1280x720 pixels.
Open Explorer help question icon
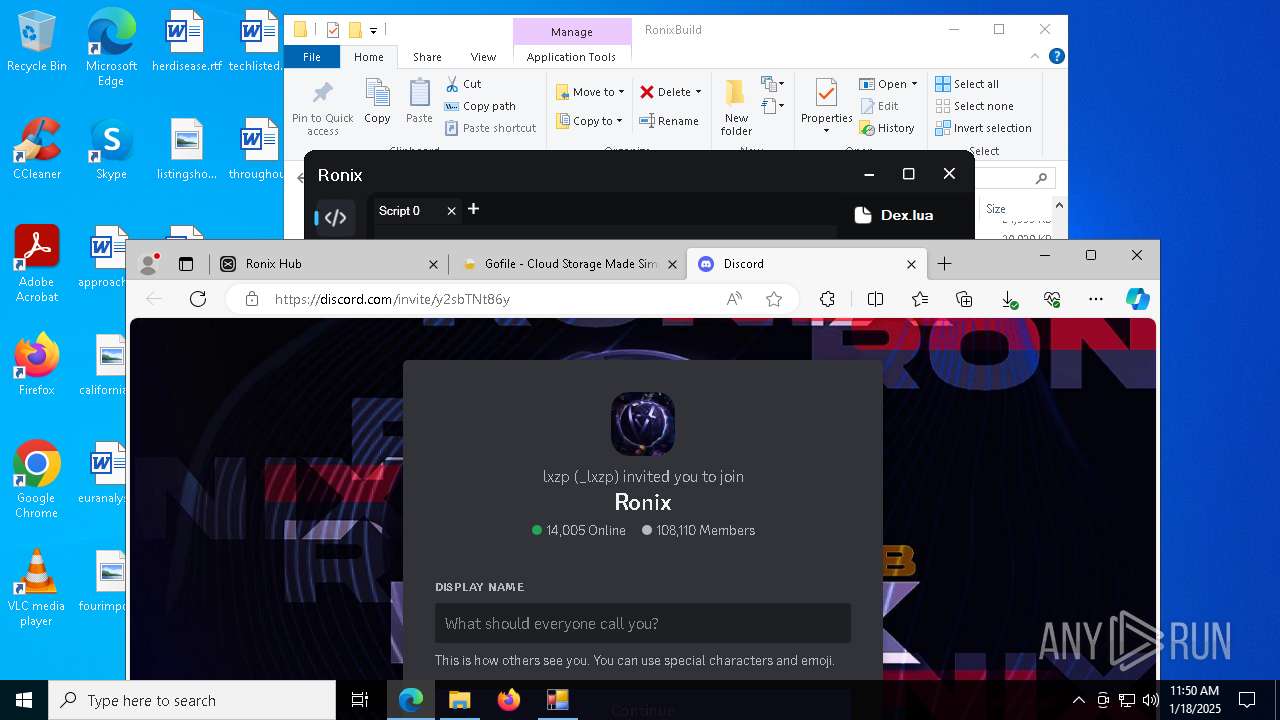(x=1056, y=57)
